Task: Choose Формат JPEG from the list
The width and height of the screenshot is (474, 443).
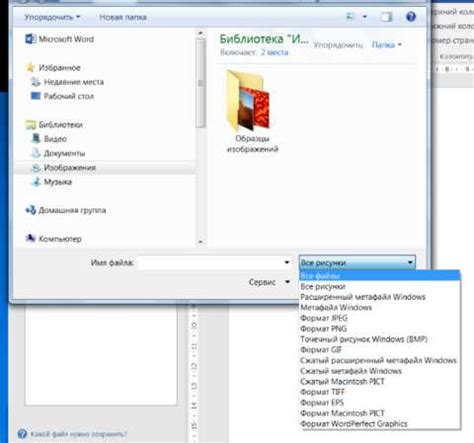Action: [x=324, y=318]
